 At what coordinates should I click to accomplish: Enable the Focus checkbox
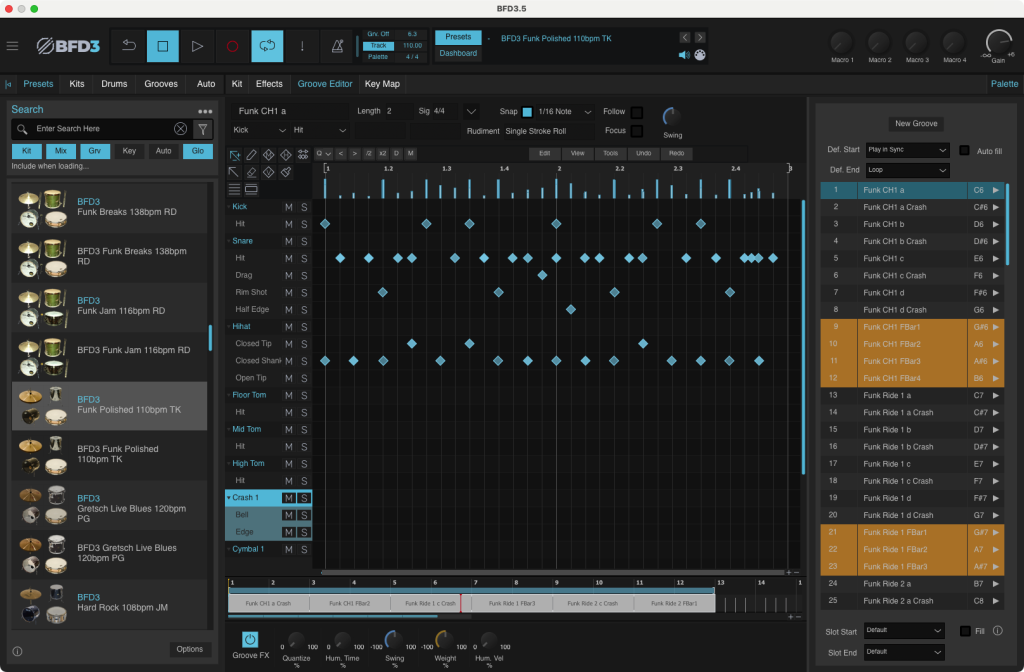pyautogui.click(x=637, y=131)
